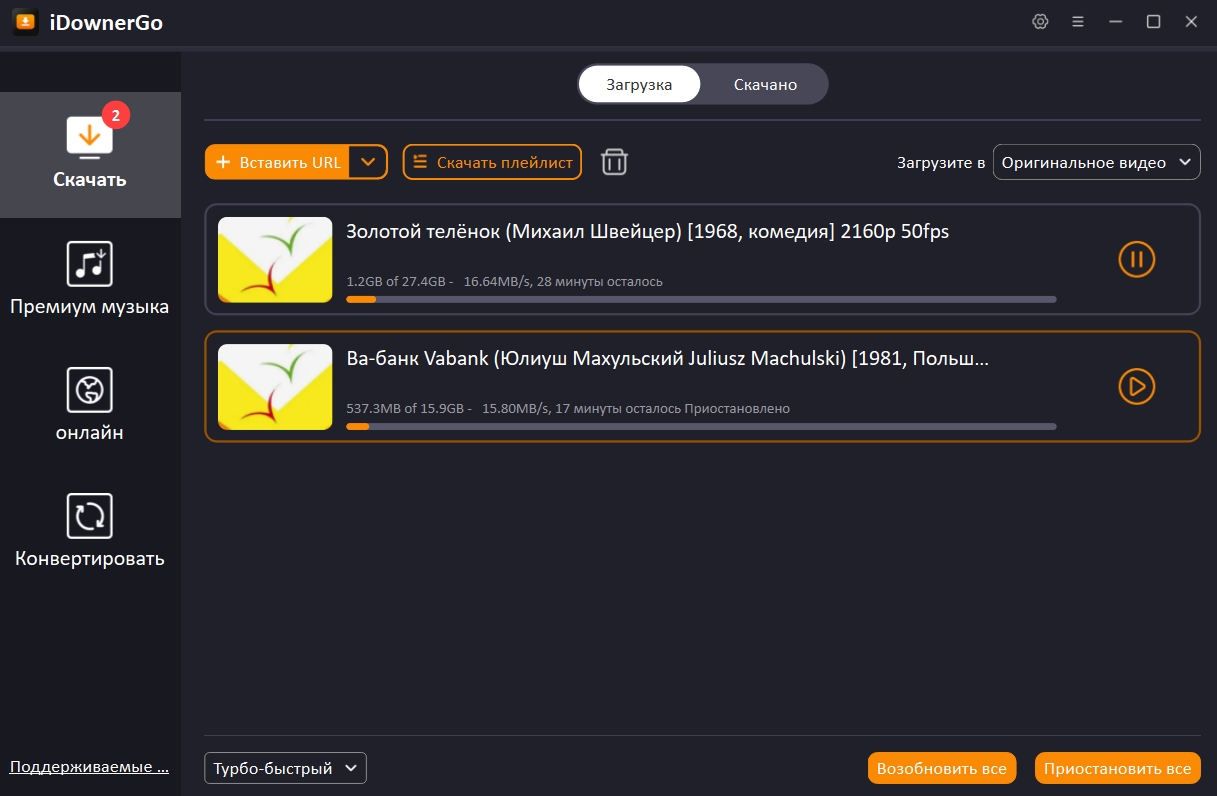Screen dimensions: 1217x796
Task: Open the Поддерживаемые sites link
Action: [89, 767]
